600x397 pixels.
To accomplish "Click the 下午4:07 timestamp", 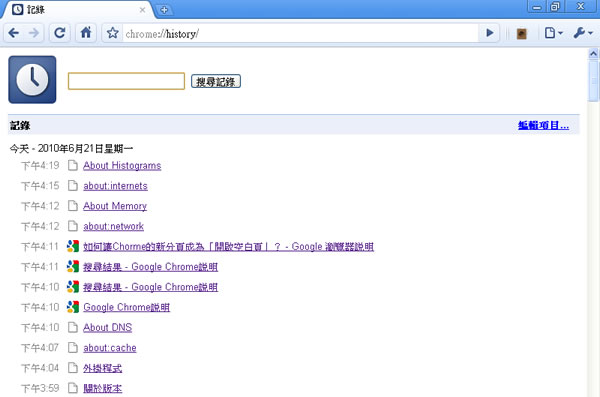I will coord(40,348).
